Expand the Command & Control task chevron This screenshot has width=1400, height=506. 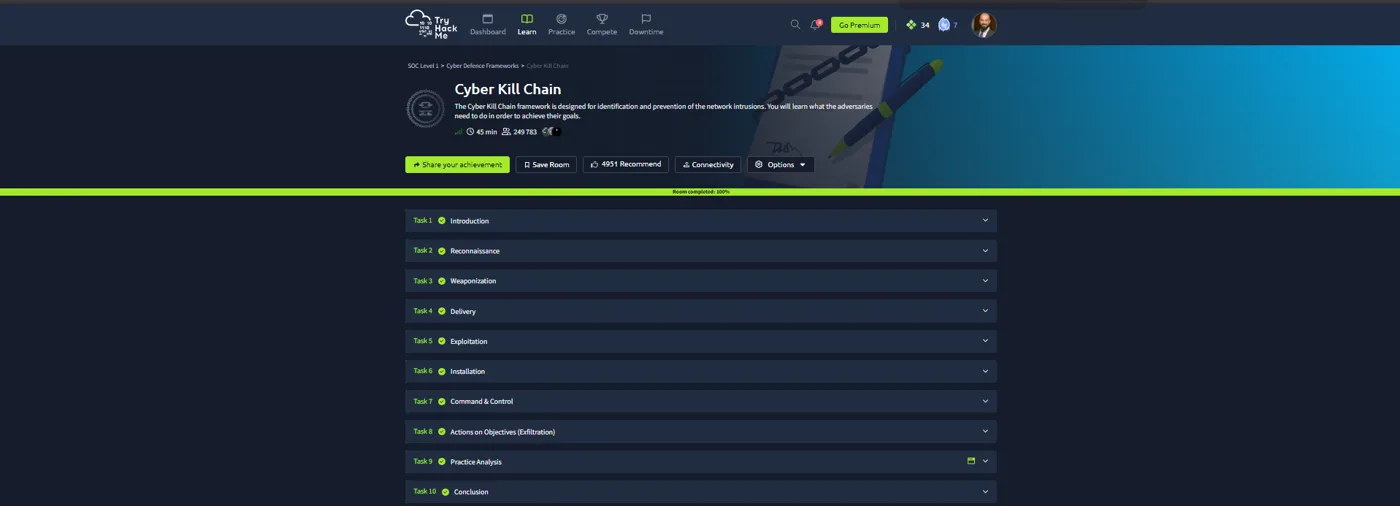pos(985,401)
